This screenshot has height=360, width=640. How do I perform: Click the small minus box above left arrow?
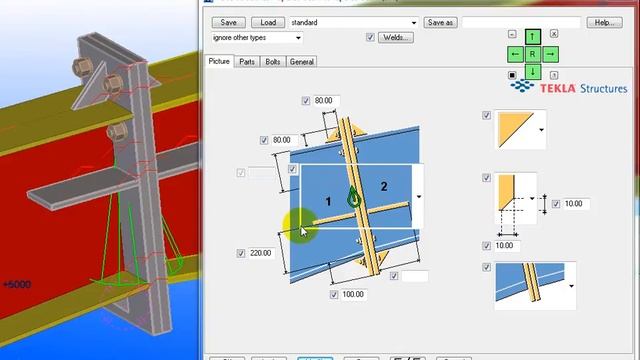click(x=512, y=34)
